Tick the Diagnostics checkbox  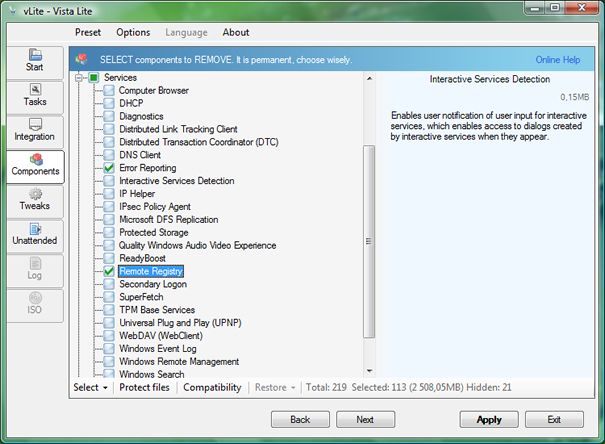[x=109, y=116]
